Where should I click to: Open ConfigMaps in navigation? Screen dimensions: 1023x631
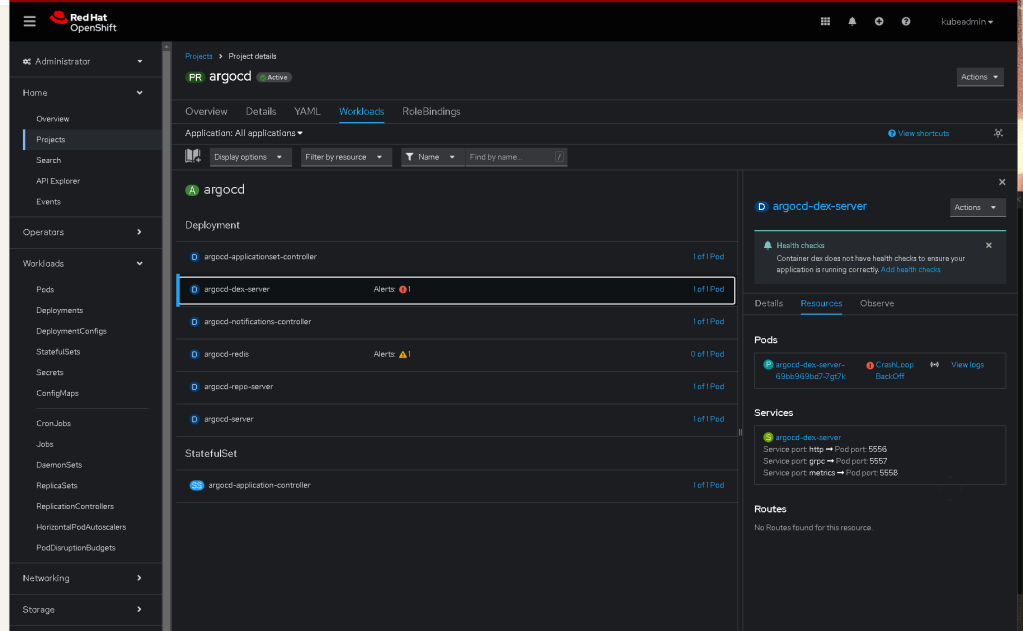[57, 393]
